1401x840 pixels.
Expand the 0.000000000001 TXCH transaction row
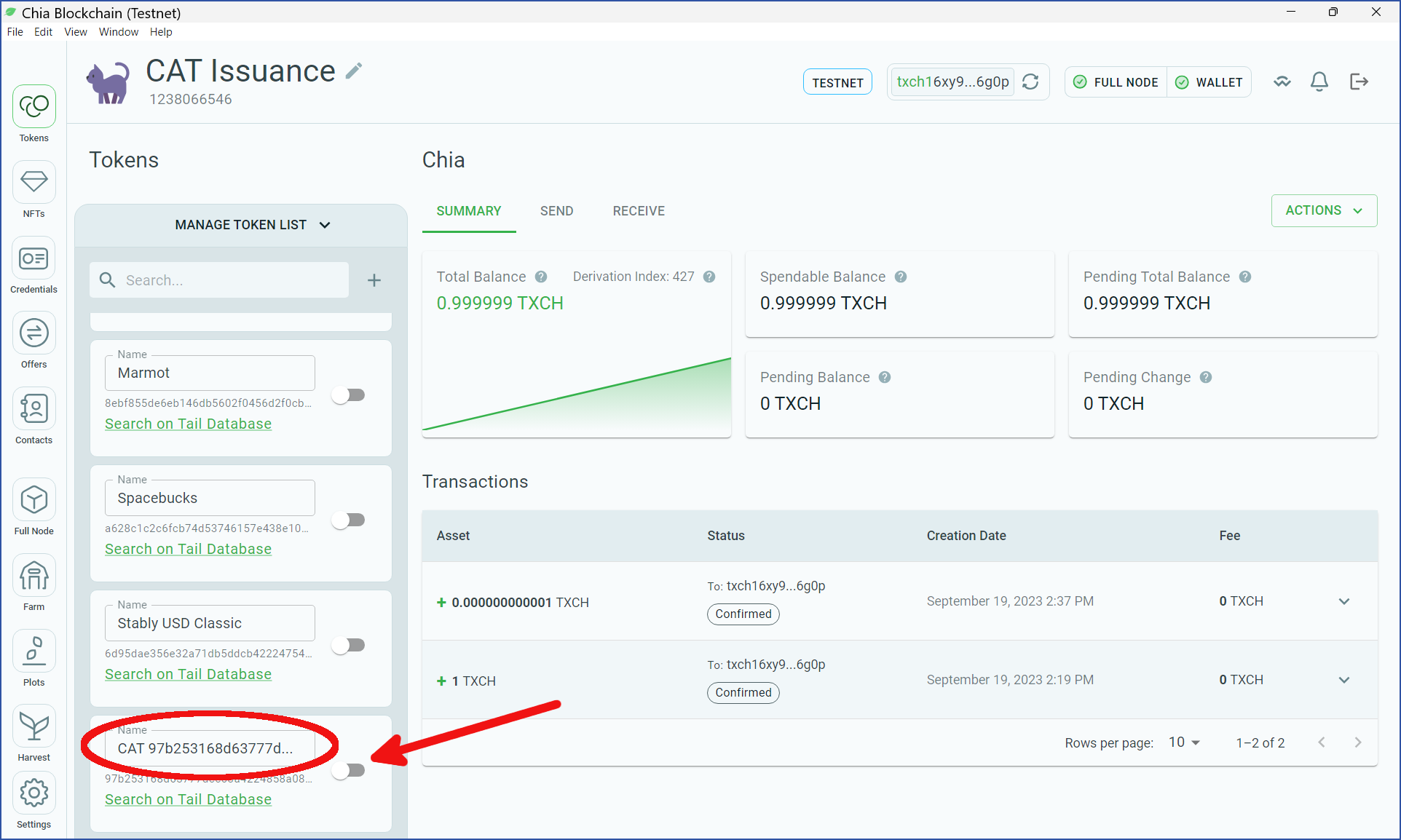click(1344, 601)
